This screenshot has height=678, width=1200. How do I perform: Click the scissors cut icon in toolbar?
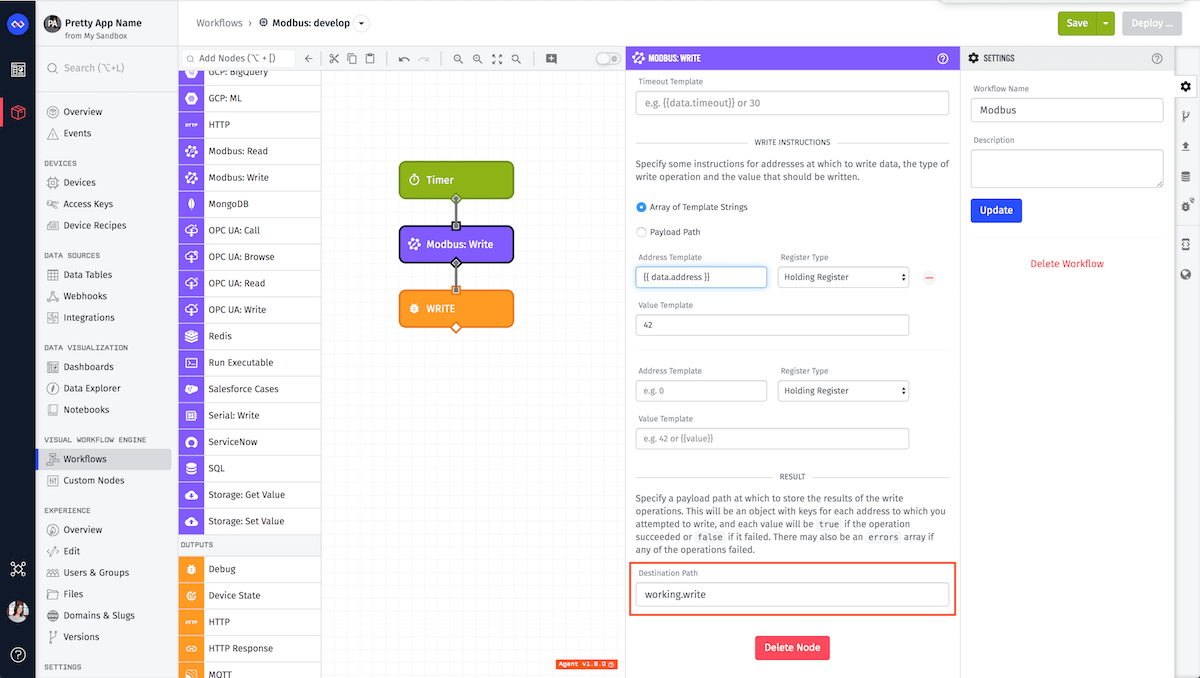(334, 59)
